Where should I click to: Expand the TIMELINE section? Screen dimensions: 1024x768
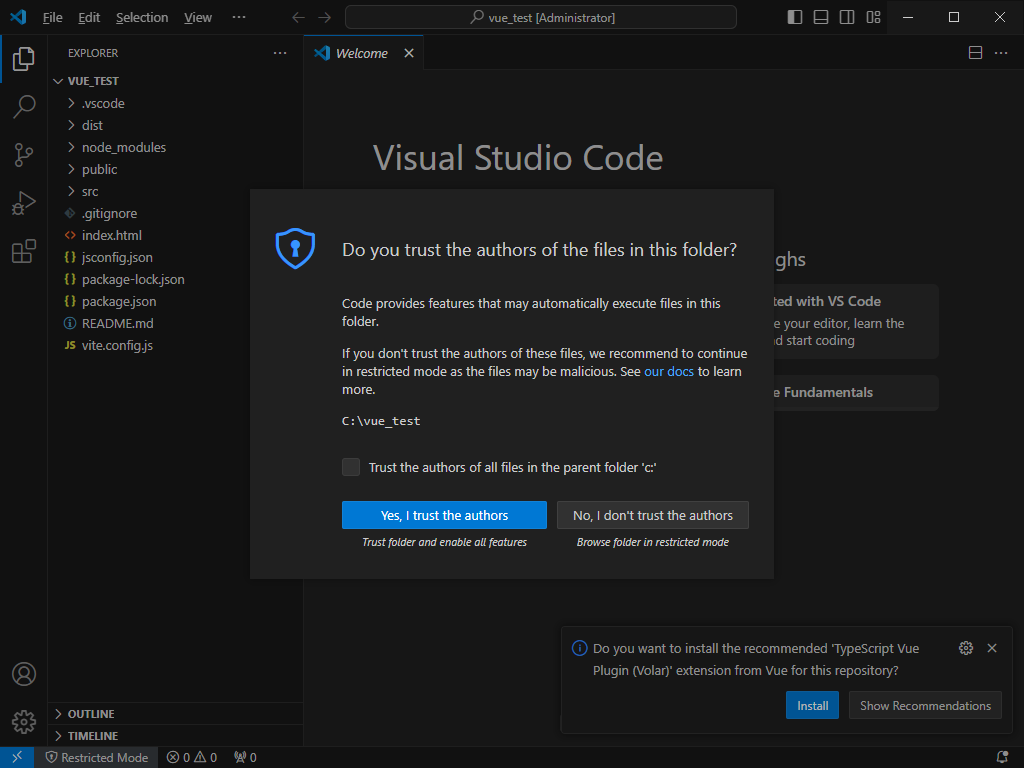click(175, 736)
